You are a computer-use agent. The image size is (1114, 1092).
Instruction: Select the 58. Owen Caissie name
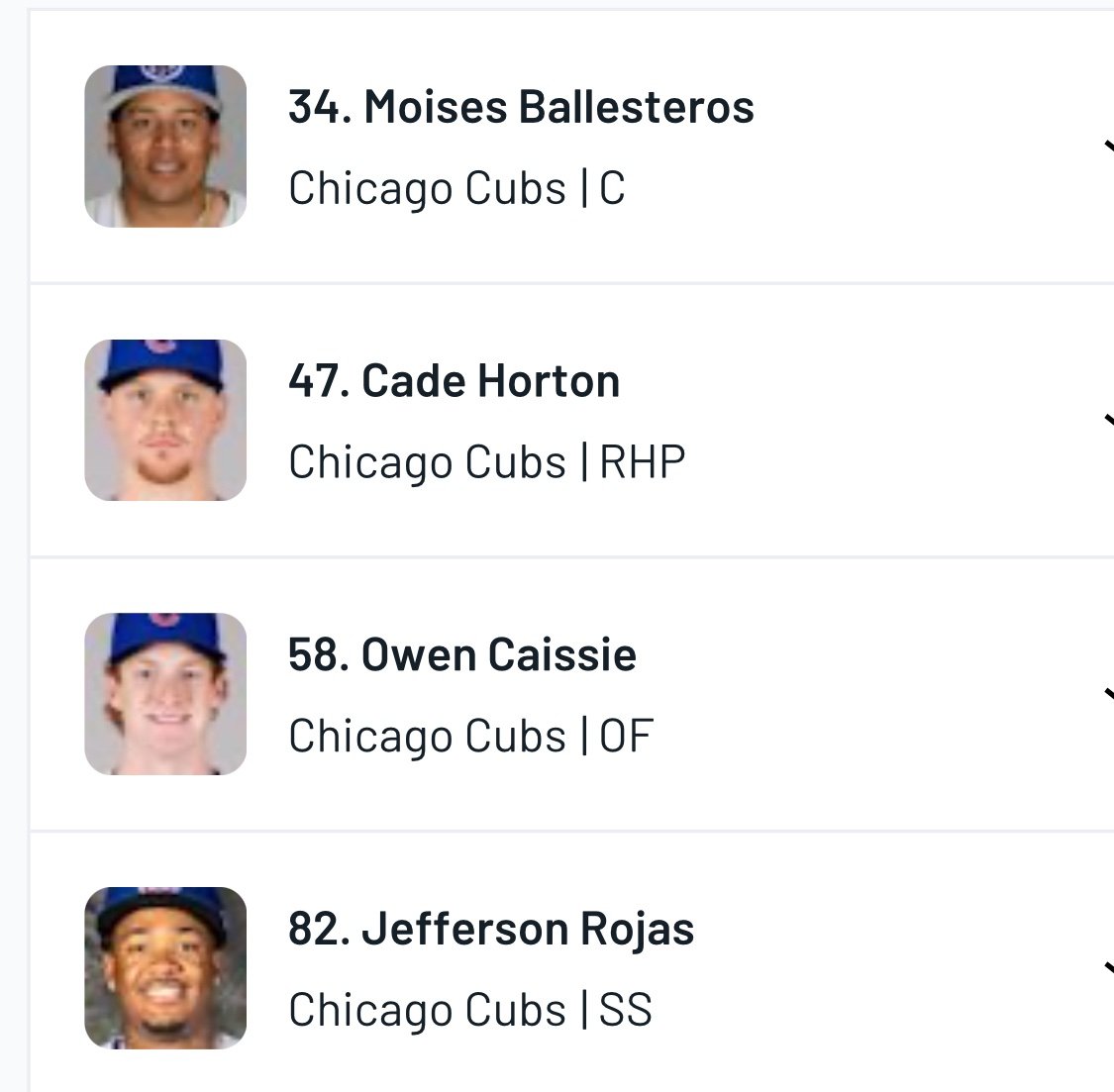pyautogui.click(x=461, y=654)
